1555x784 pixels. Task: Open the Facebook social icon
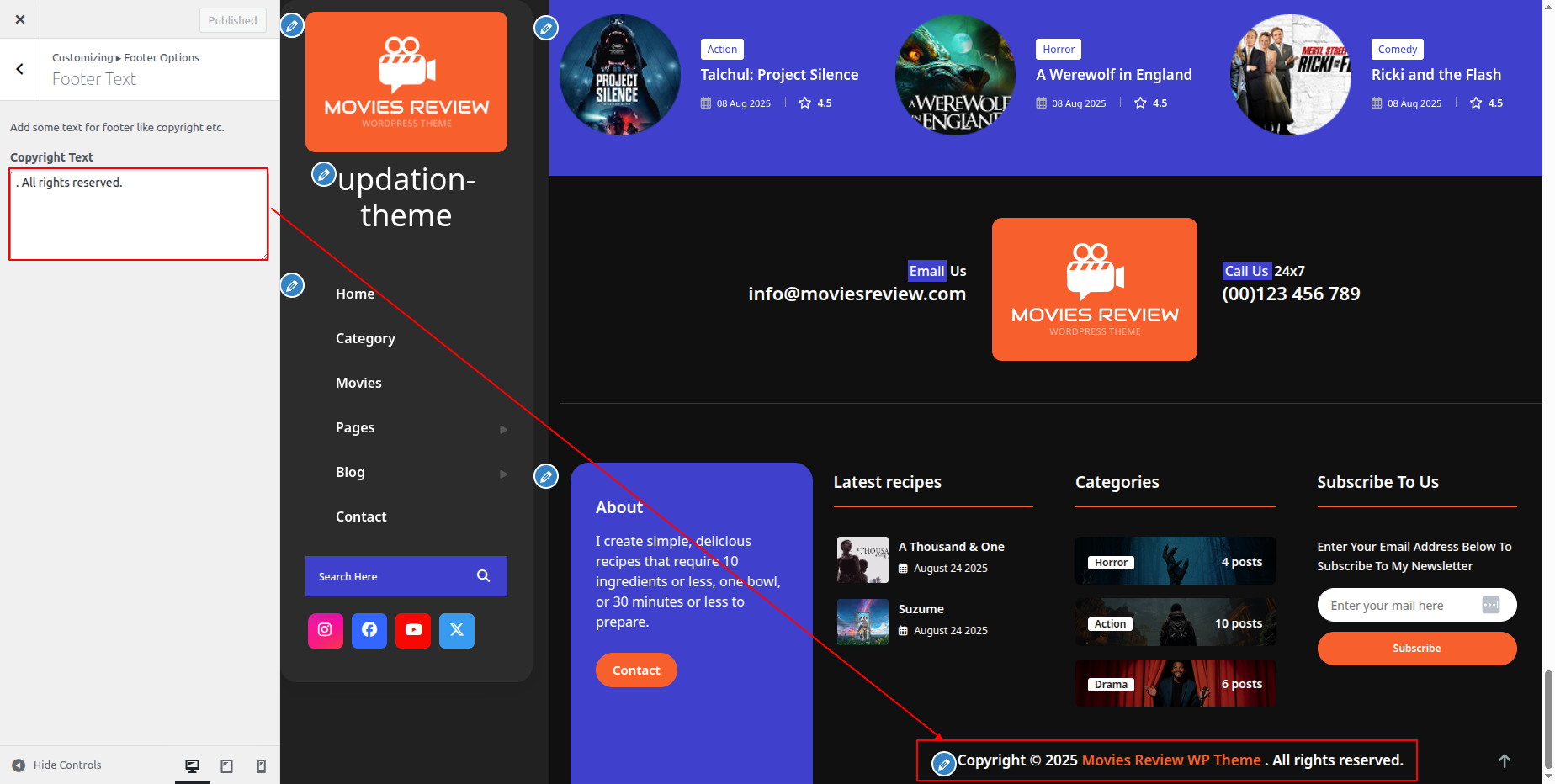click(x=369, y=630)
